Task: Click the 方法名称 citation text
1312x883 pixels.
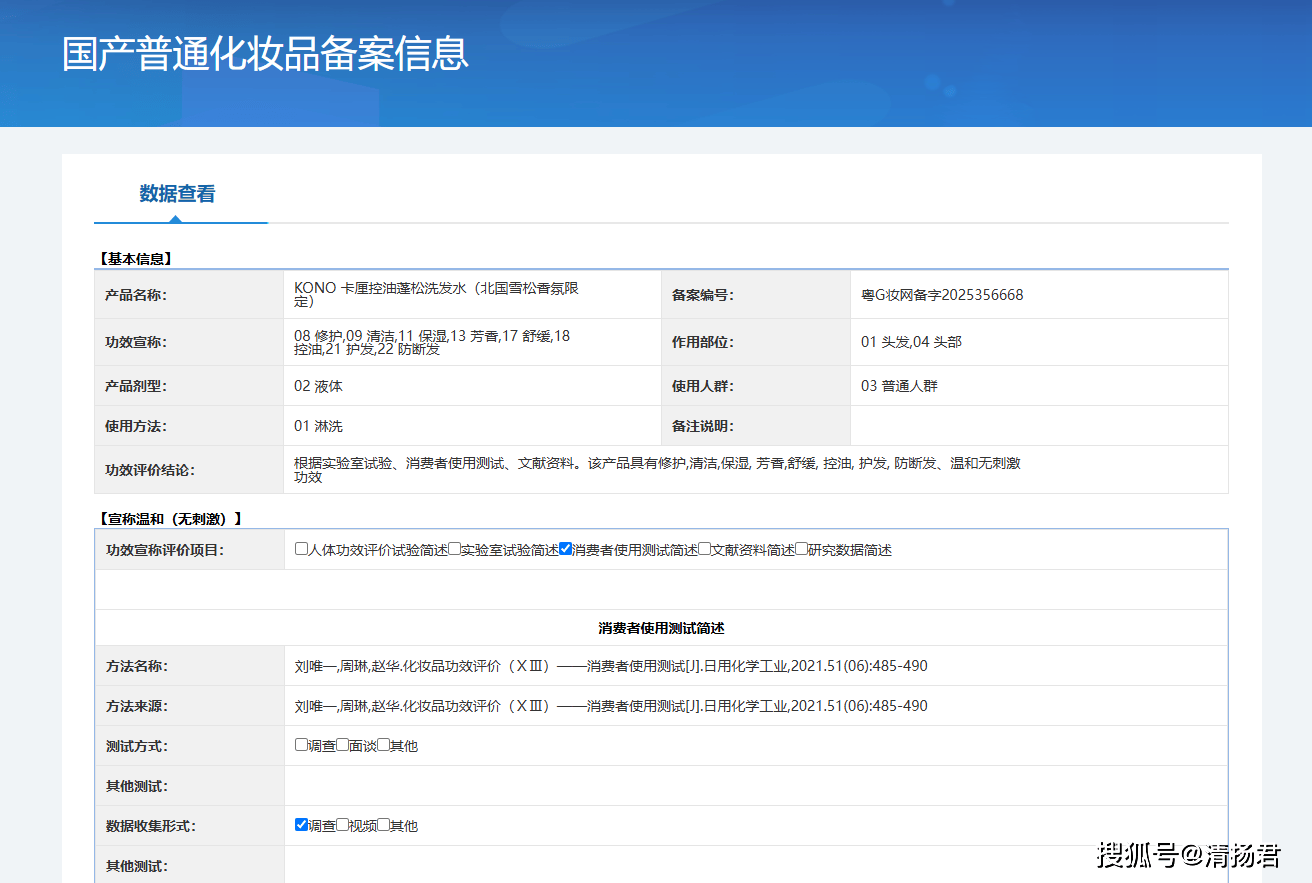Action: (x=611, y=666)
